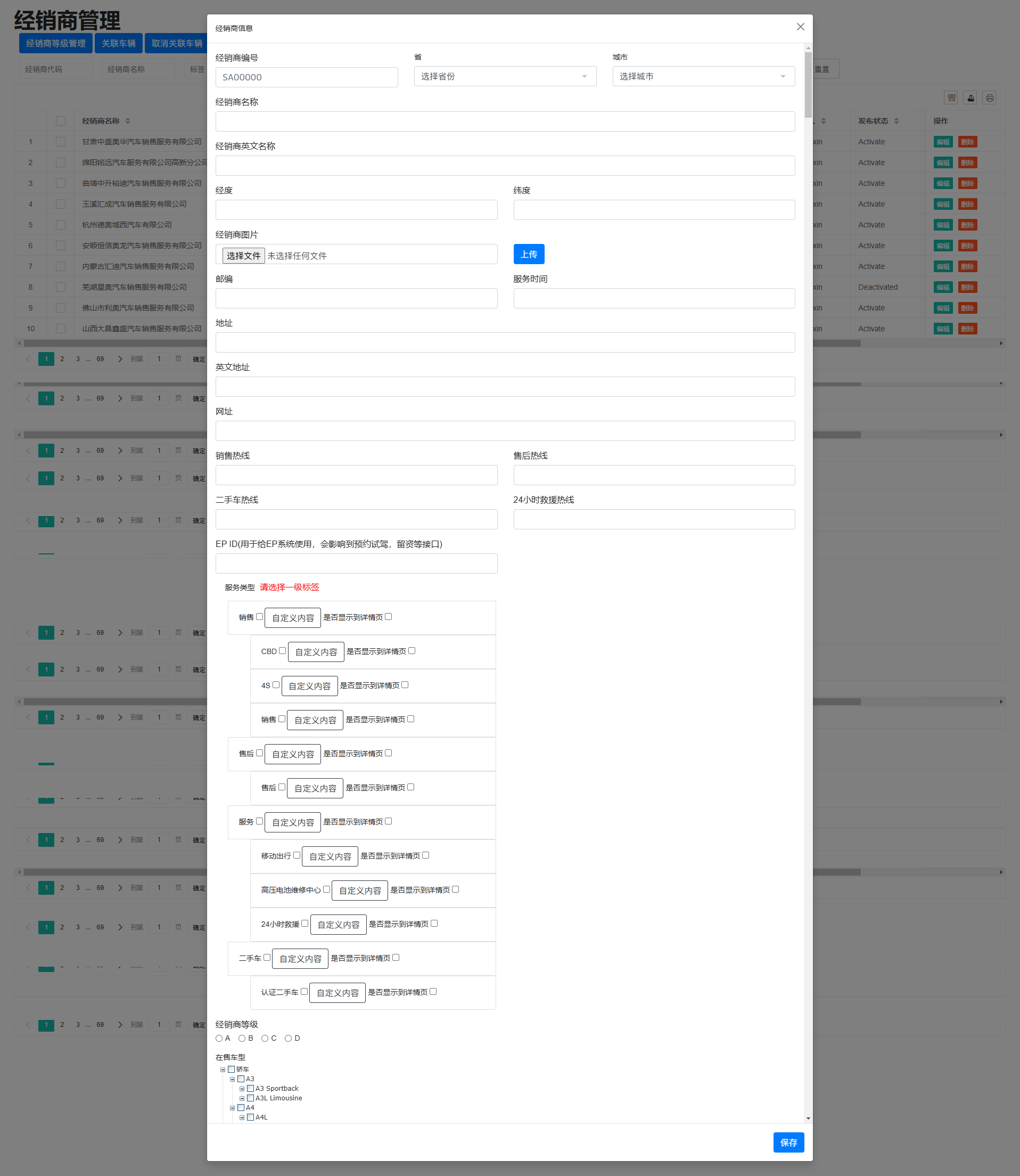Open the table column filter icon
The image size is (1020, 1176).
click(951, 98)
